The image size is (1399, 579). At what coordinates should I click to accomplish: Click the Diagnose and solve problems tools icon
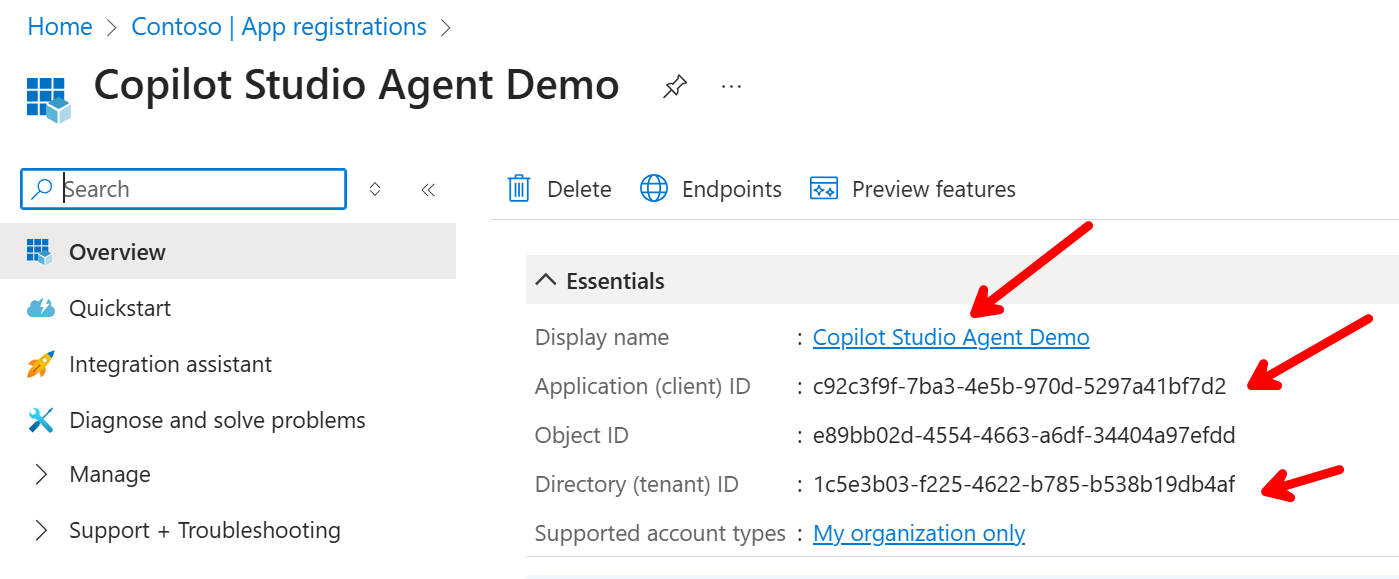point(40,421)
